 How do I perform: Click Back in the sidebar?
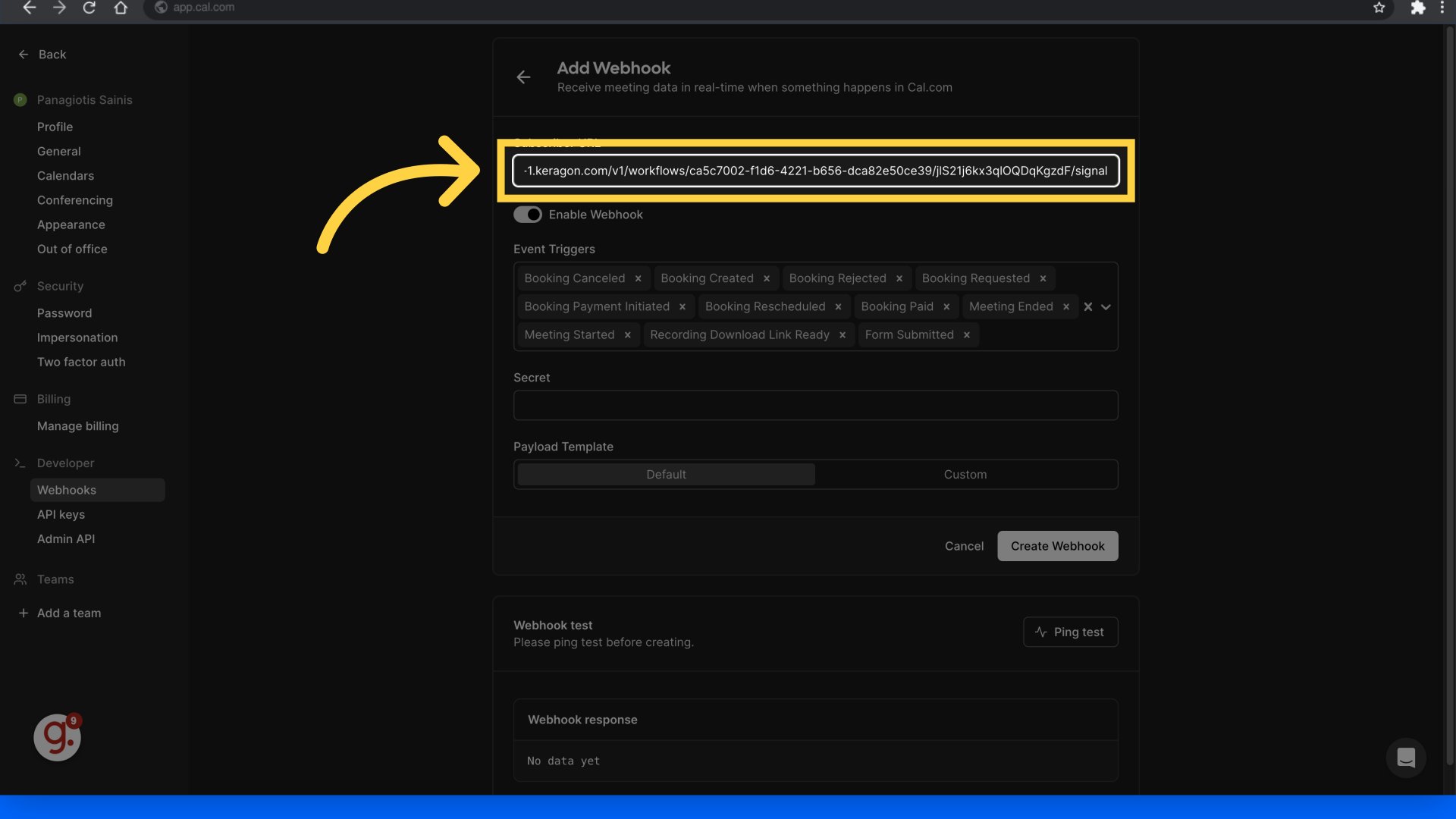click(42, 55)
